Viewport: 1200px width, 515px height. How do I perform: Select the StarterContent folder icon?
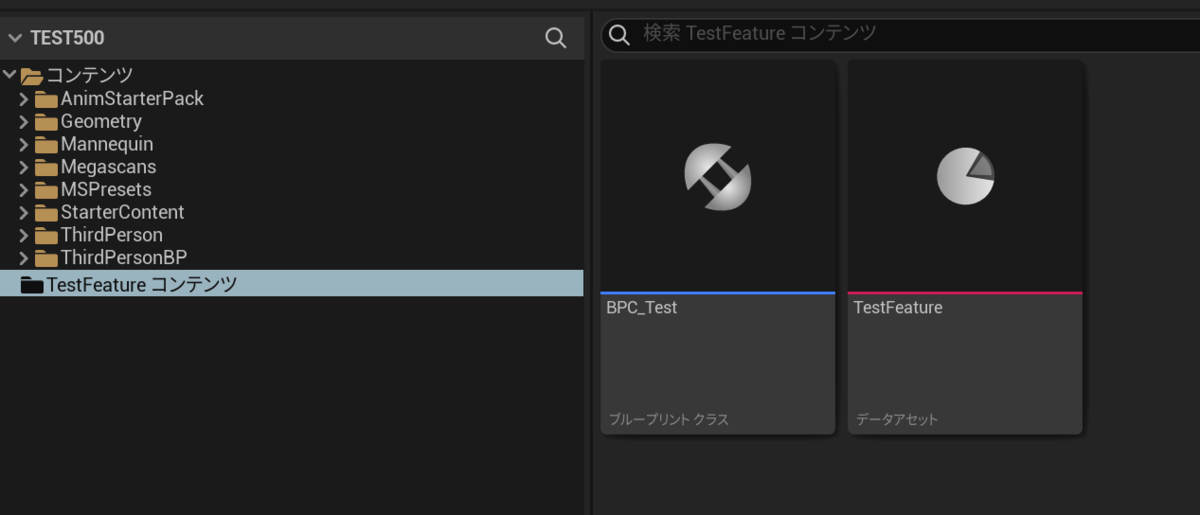click(x=46, y=213)
